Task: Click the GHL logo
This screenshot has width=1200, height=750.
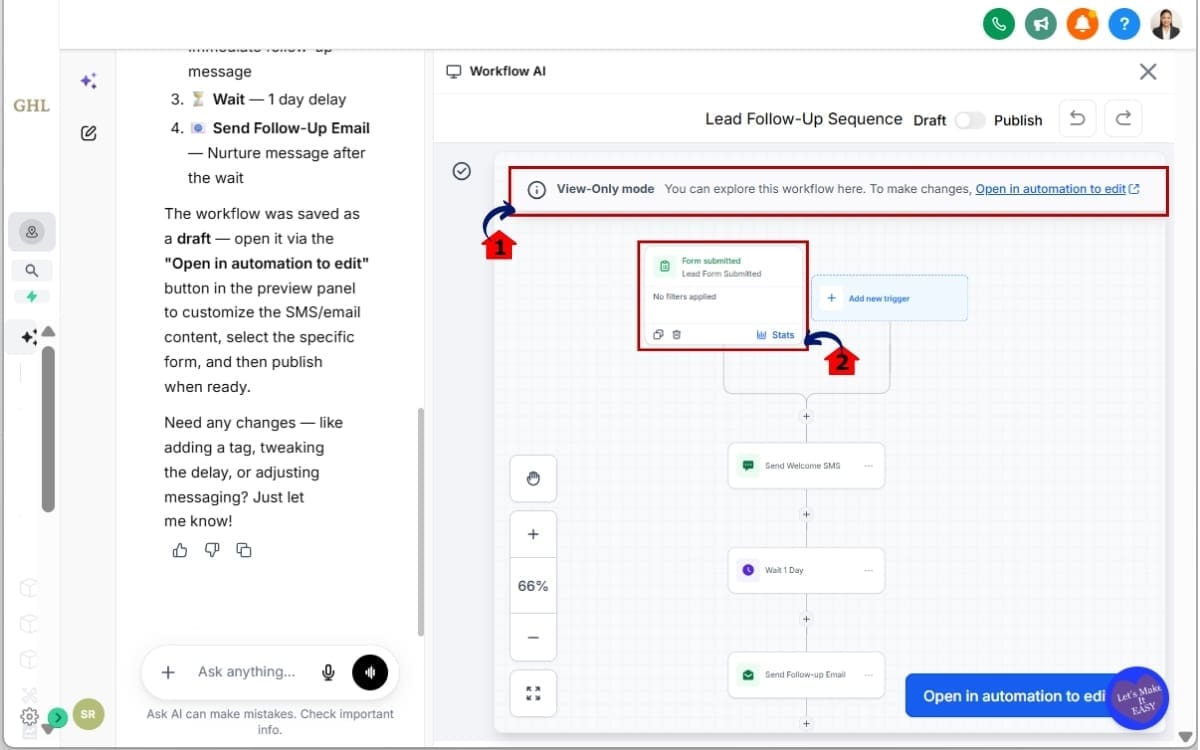Action: coord(31,105)
